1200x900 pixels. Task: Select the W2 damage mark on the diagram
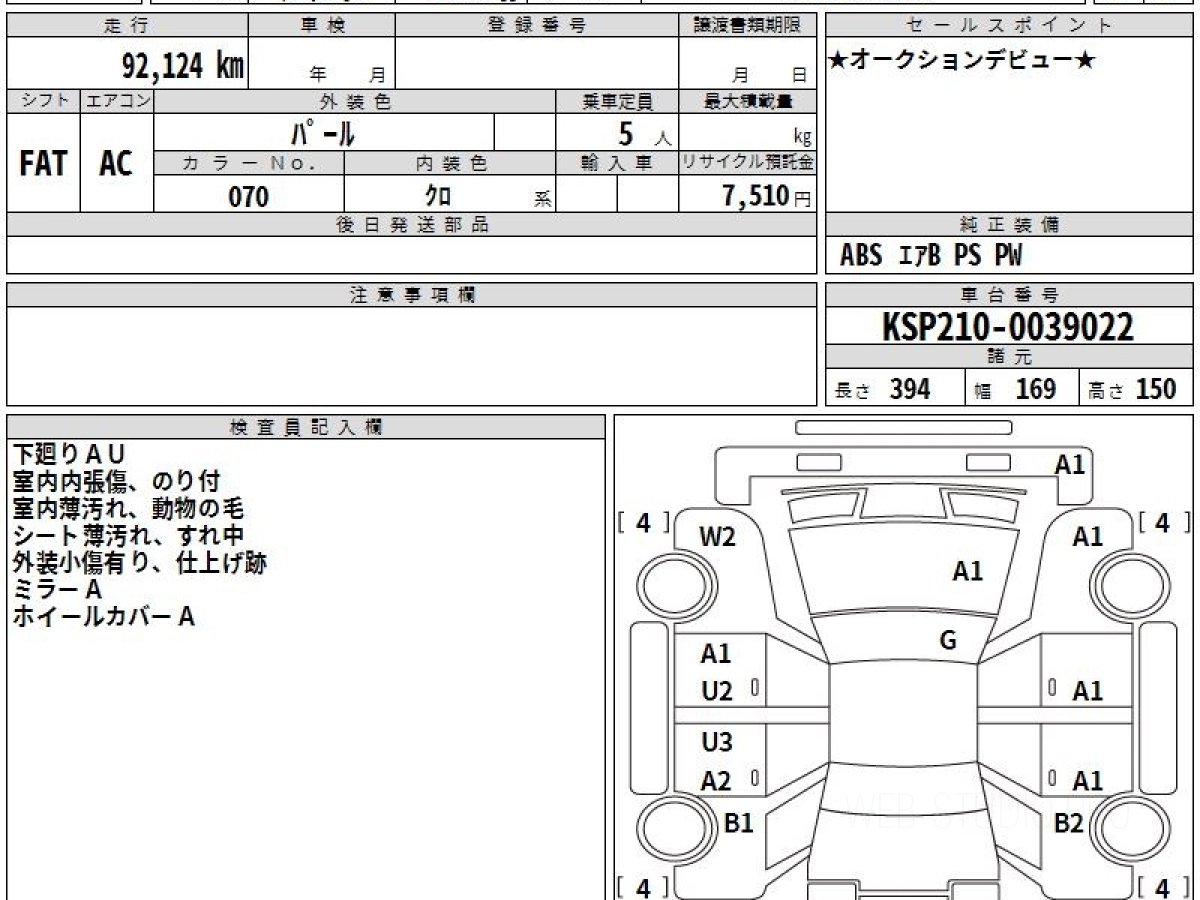point(718,537)
